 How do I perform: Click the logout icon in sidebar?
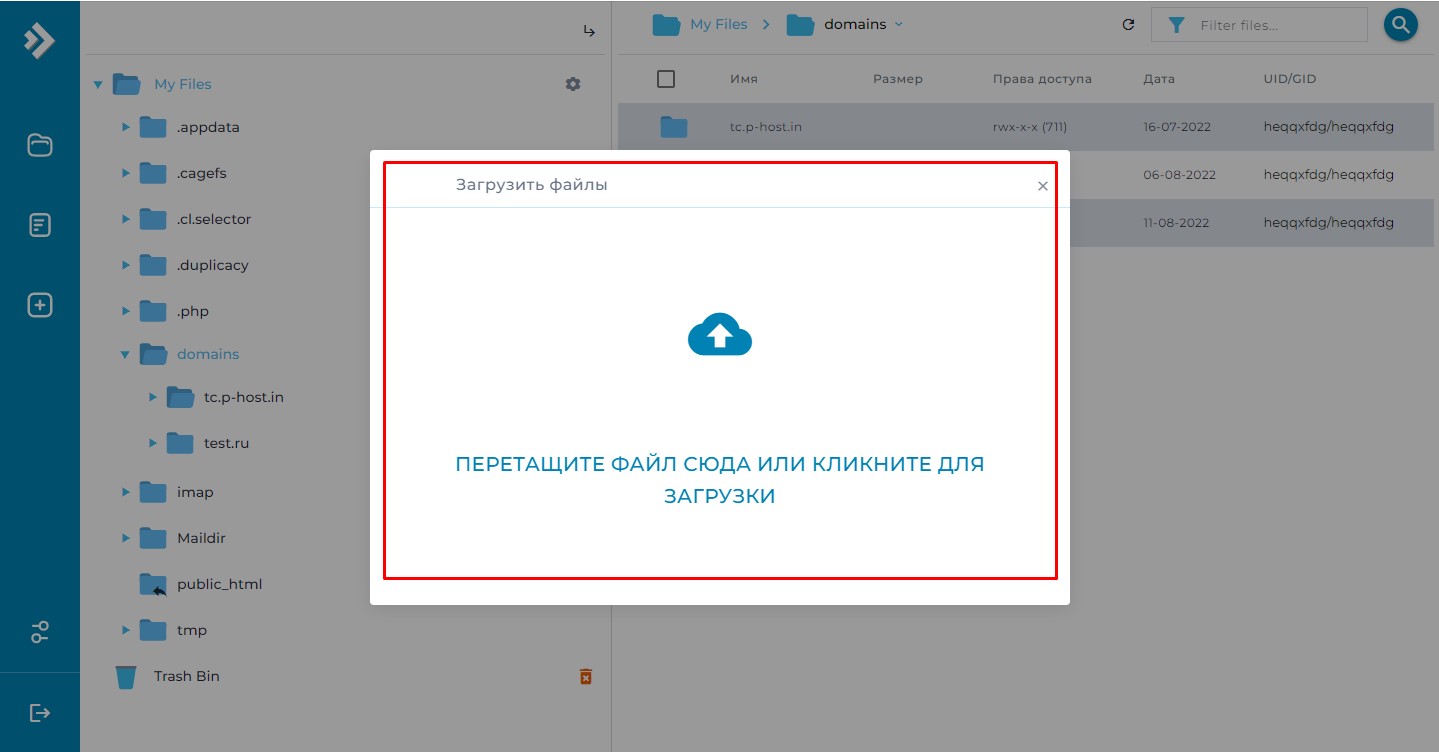tap(39, 713)
